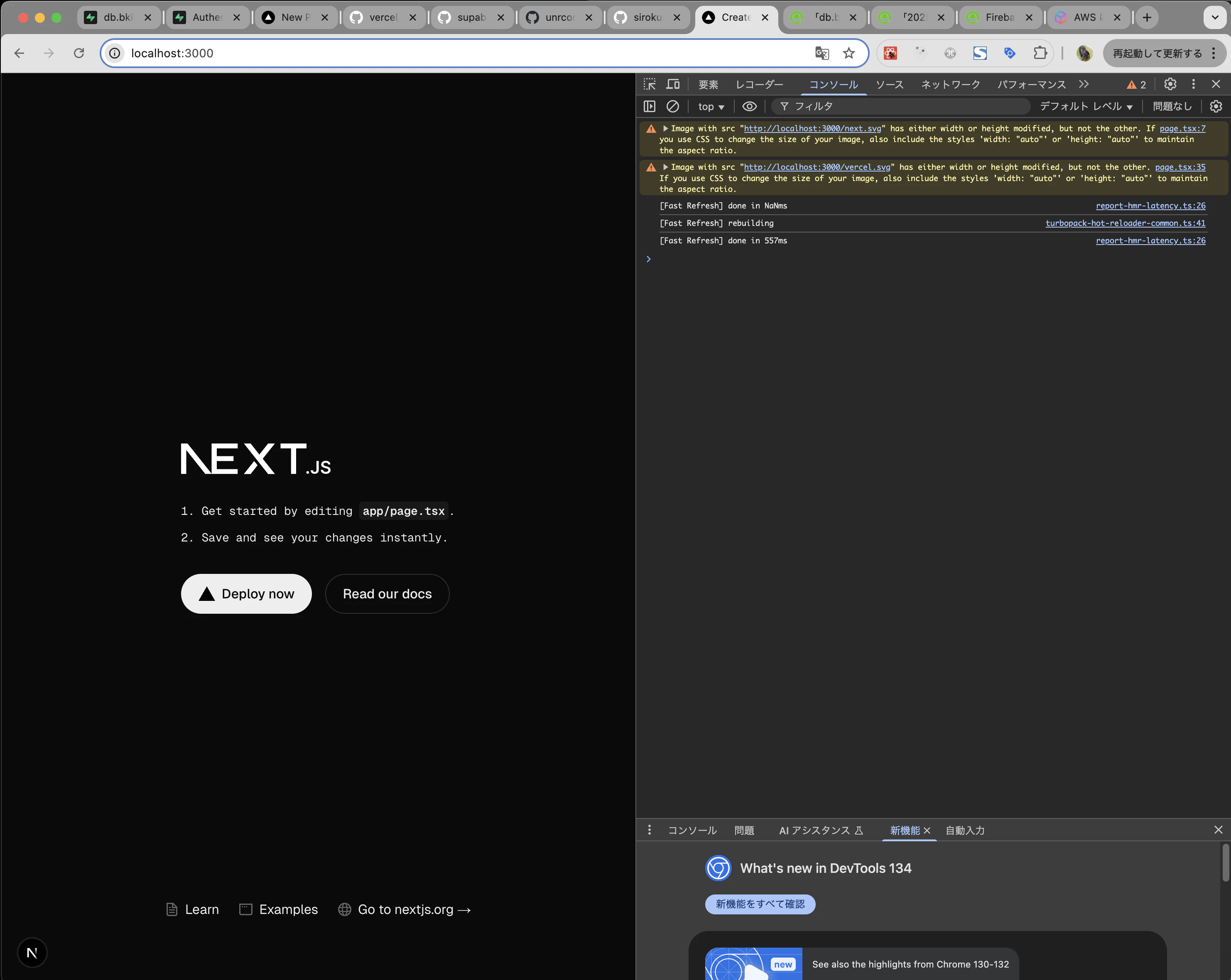Screen dimensions: 1231x980
Task: Click the 問題なし issues indicator
Action: [1172, 106]
